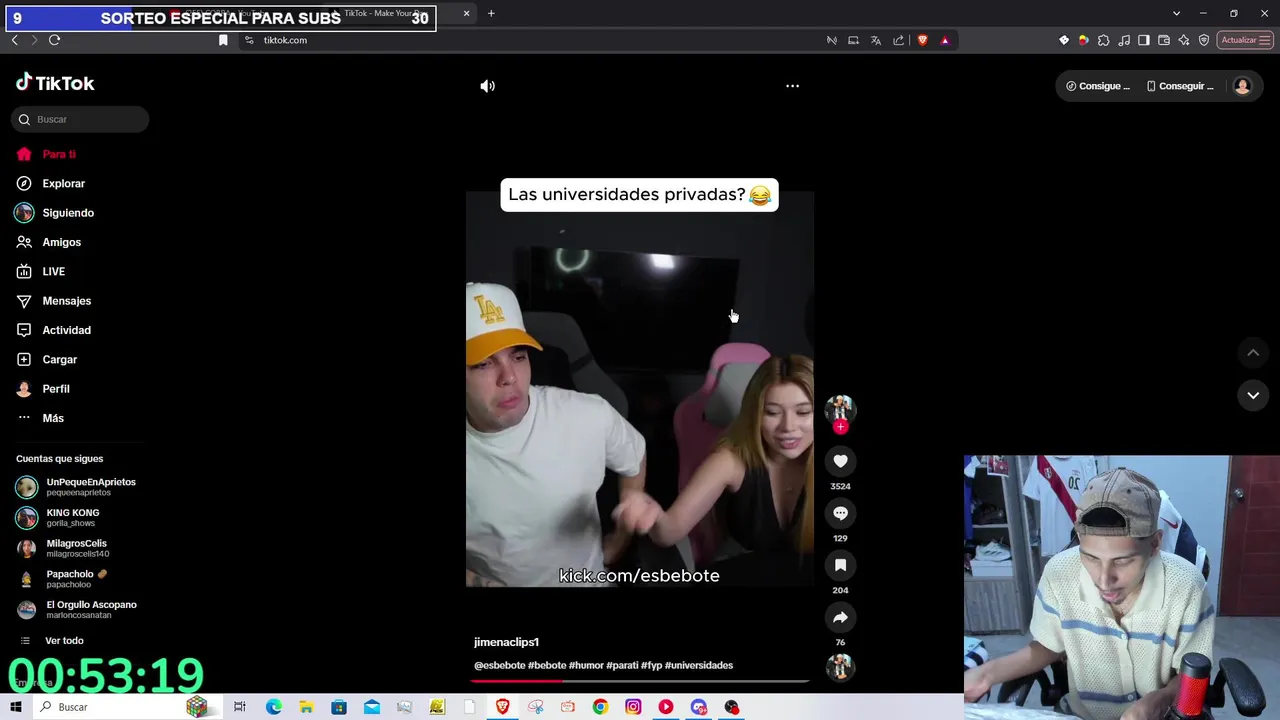Click Brave Shields lion icon
This screenshot has height=720, width=1280.
[x=922, y=40]
